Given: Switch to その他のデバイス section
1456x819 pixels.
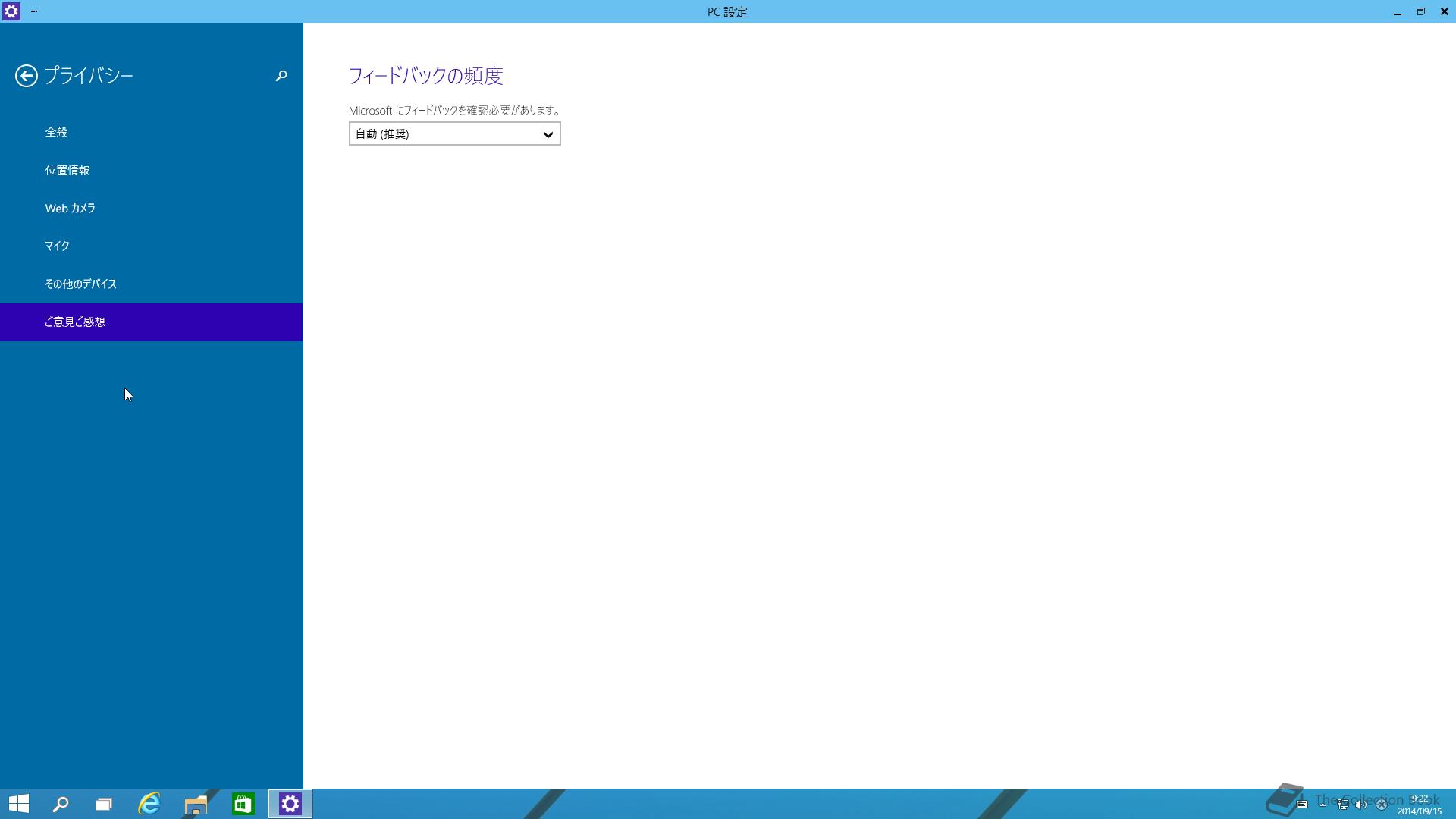Looking at the screenshot, I should pos(152,284).
